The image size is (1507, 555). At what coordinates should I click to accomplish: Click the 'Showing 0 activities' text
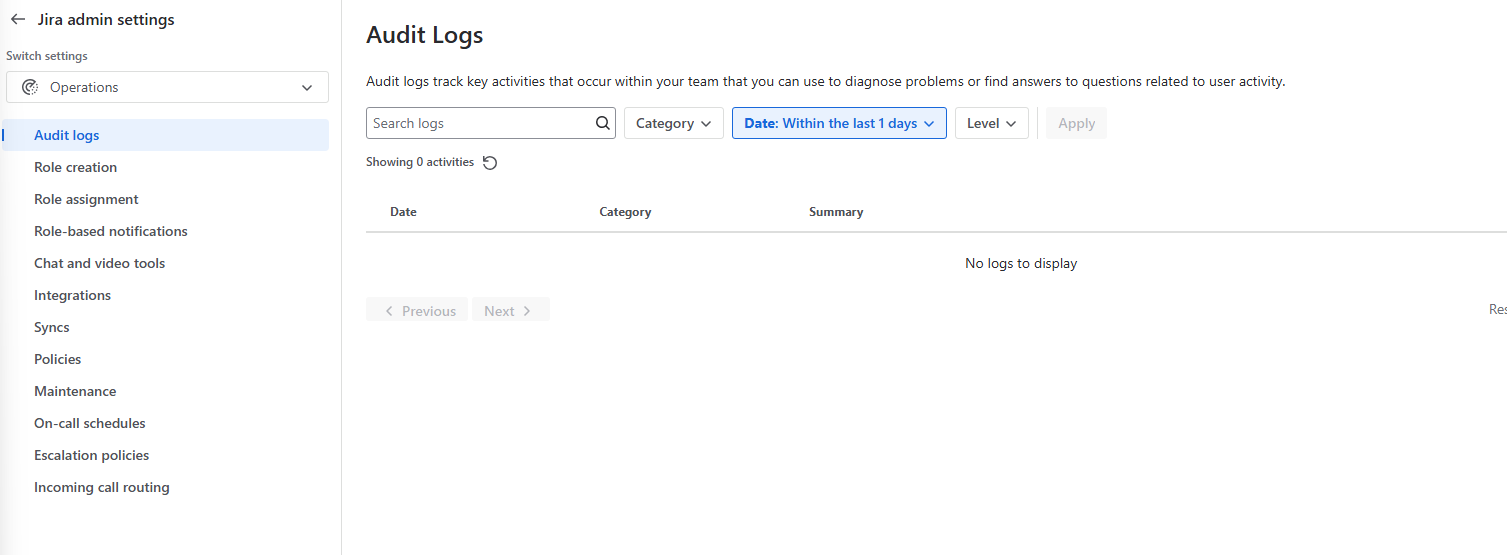(420, 162)
